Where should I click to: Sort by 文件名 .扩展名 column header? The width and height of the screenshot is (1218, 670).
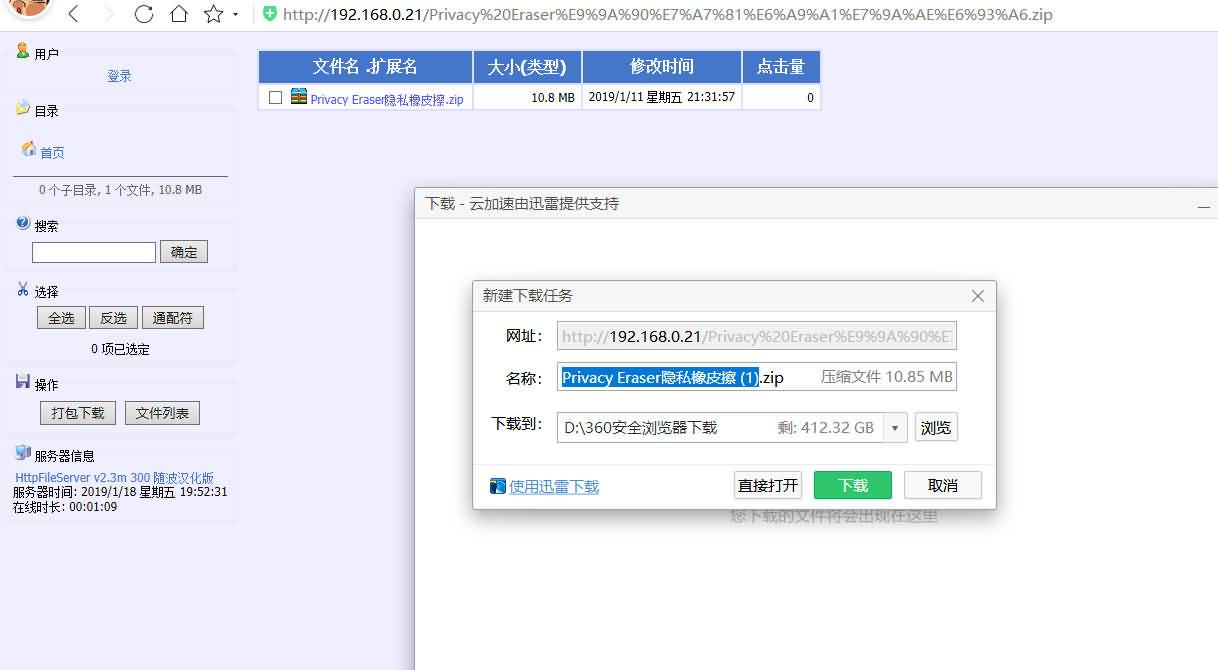click(365, 67)
